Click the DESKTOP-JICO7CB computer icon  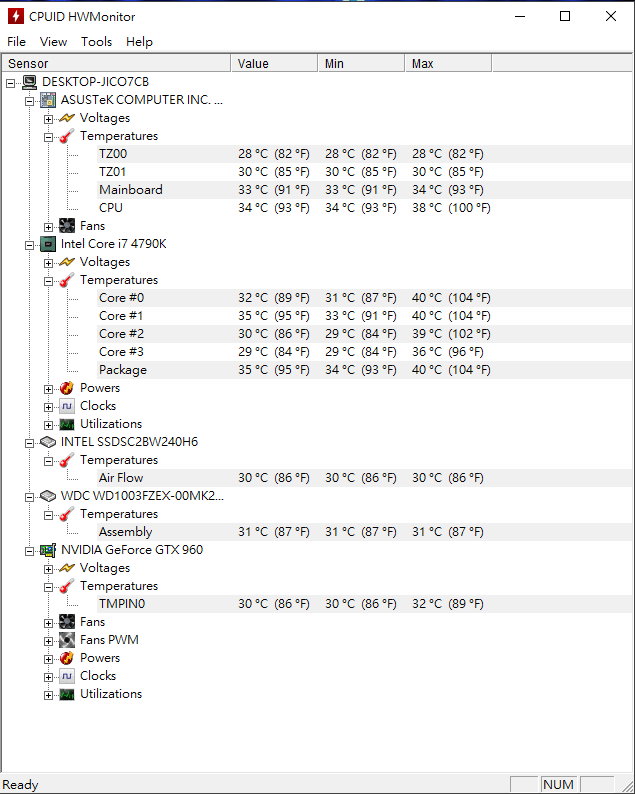(x=29, y=82)
